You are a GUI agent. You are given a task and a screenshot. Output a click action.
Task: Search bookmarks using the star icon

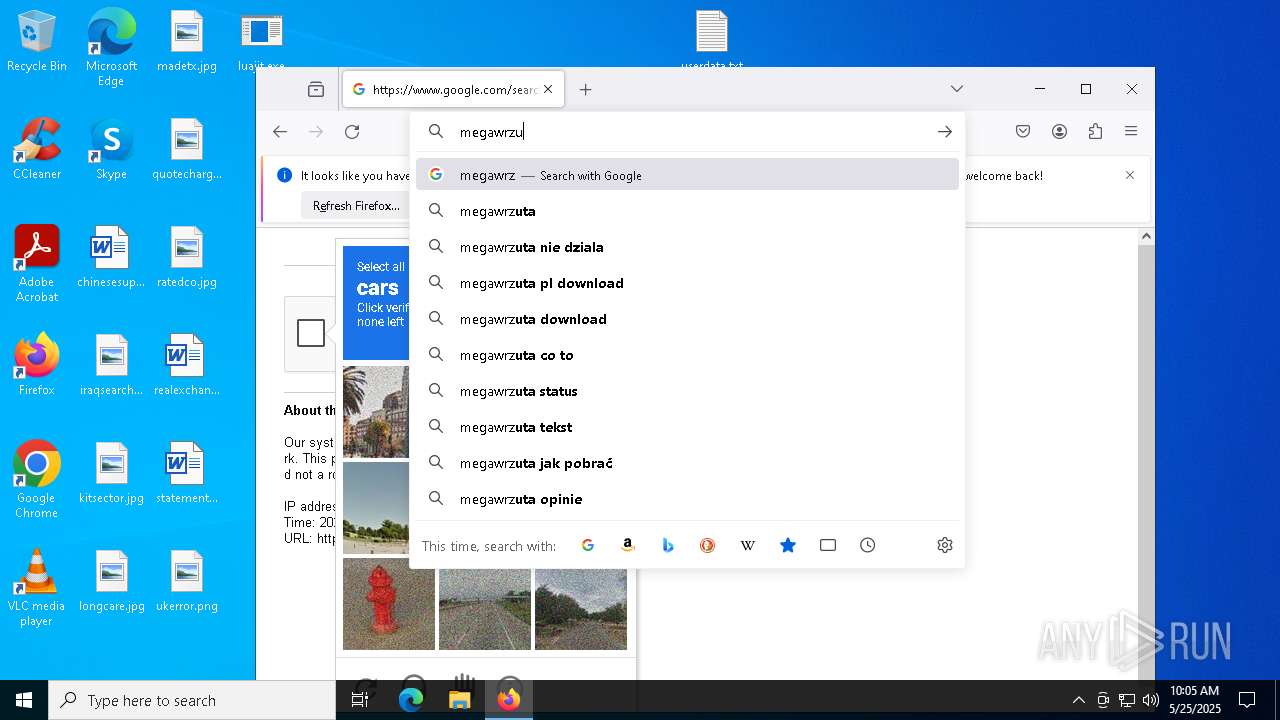(x=788, y=545)
